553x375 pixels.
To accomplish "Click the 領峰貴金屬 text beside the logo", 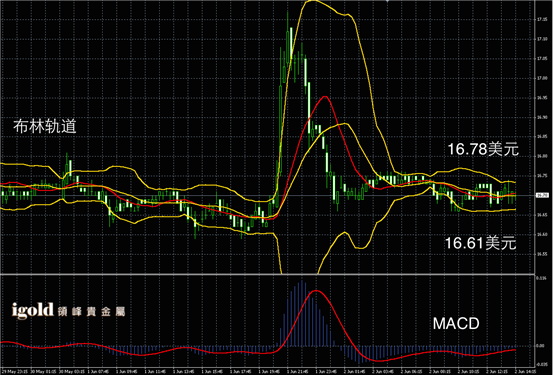I will point(91,312).
